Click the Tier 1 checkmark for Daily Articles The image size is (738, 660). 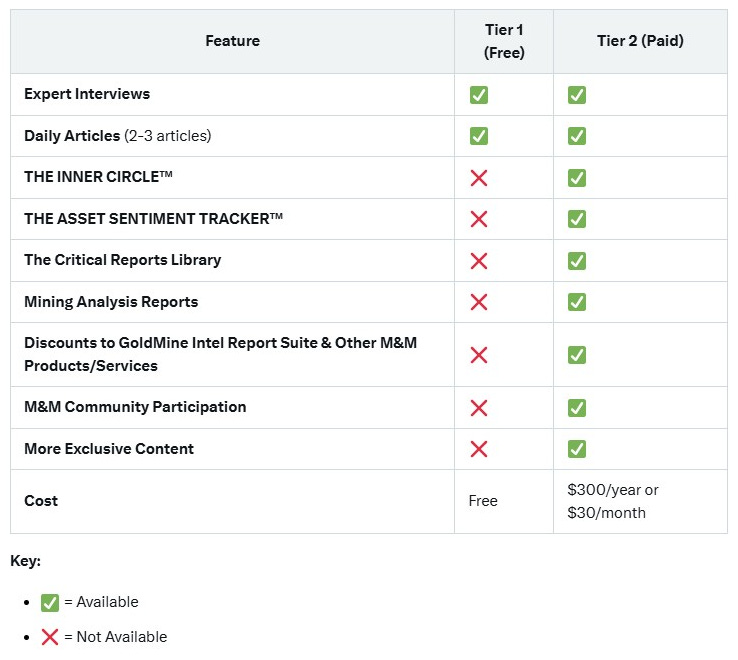(x=479, y=136)
